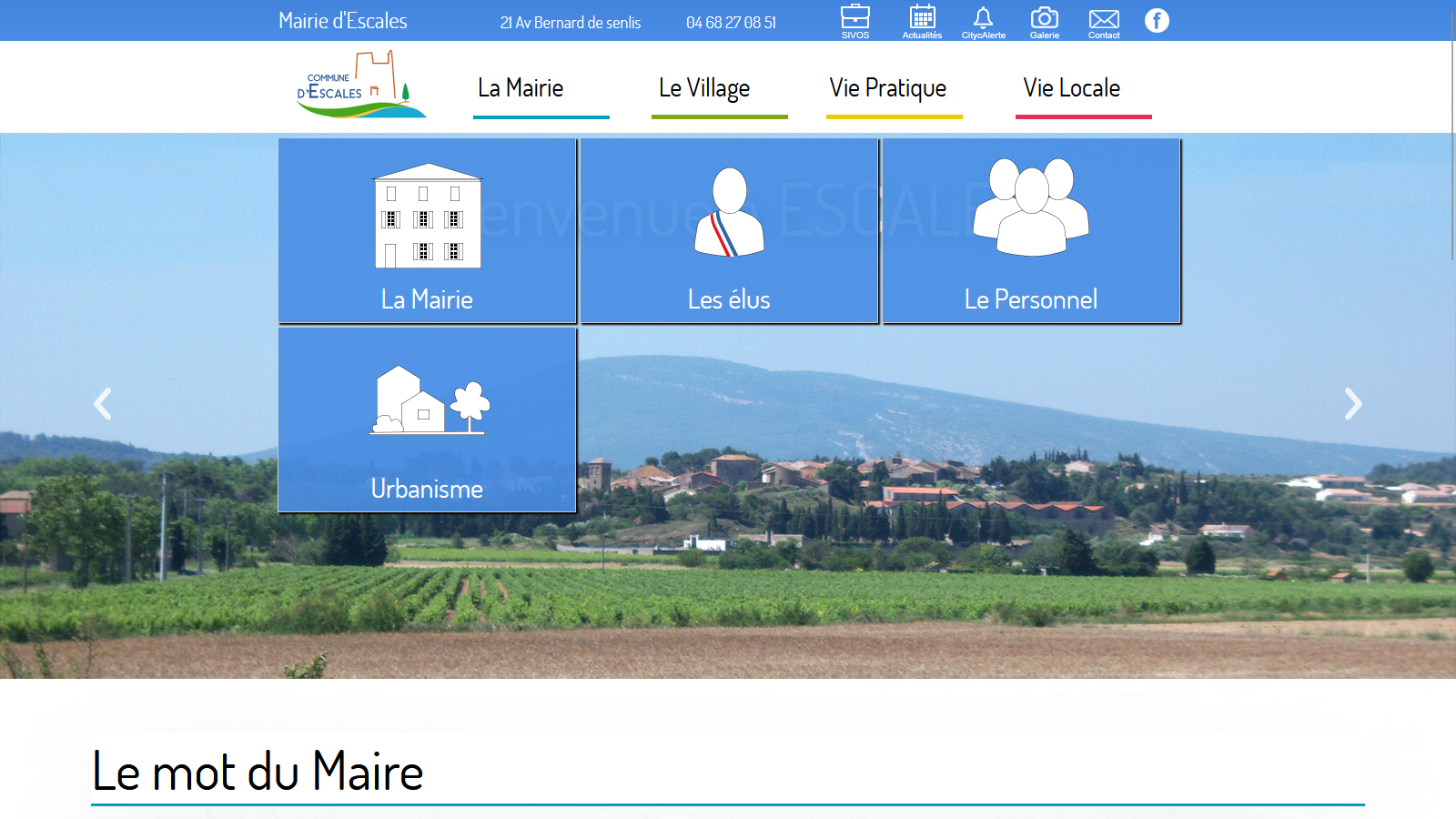This screenshot has height=819, width=1456.
Task: Advance slideshow with right chevron
Action: pyautogui.click(x=1353, y=404)
